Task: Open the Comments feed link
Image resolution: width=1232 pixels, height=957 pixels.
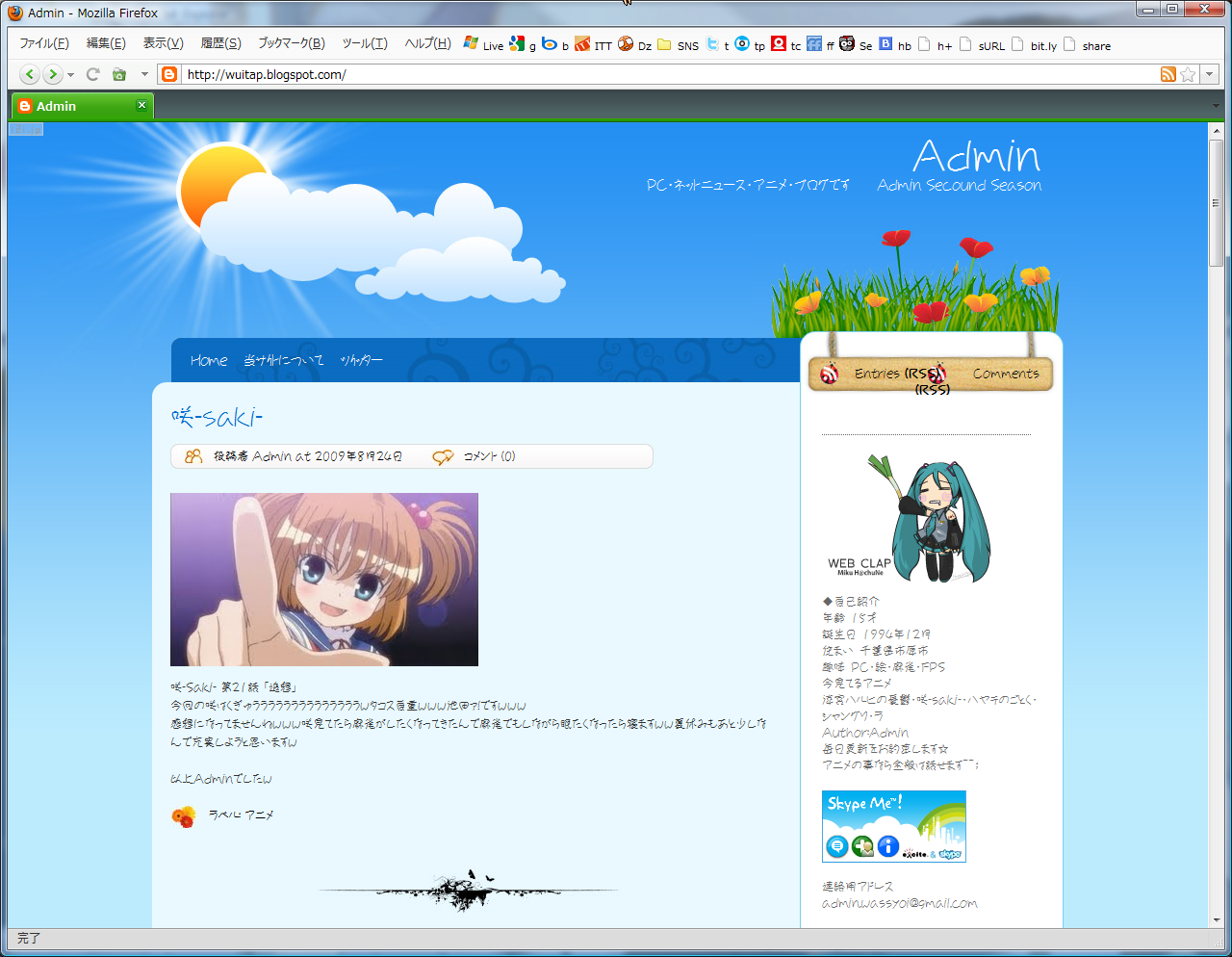Action: pos(1006,374)
